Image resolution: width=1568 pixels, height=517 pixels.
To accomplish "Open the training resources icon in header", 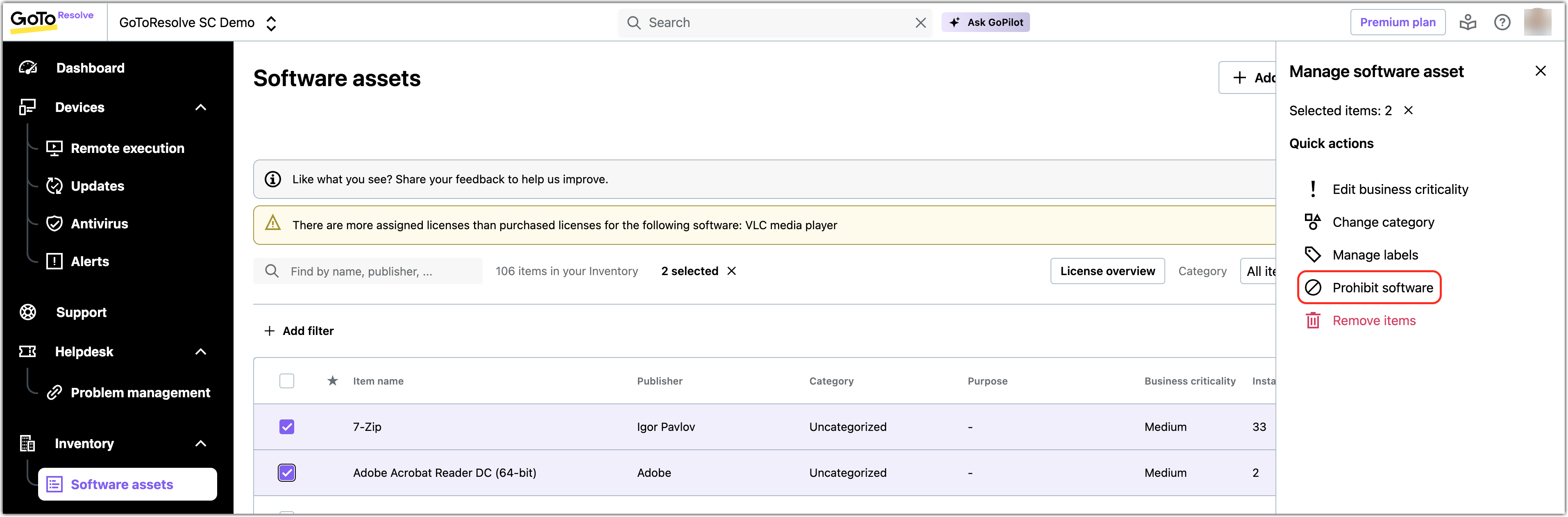I will tap(1468, 23).
